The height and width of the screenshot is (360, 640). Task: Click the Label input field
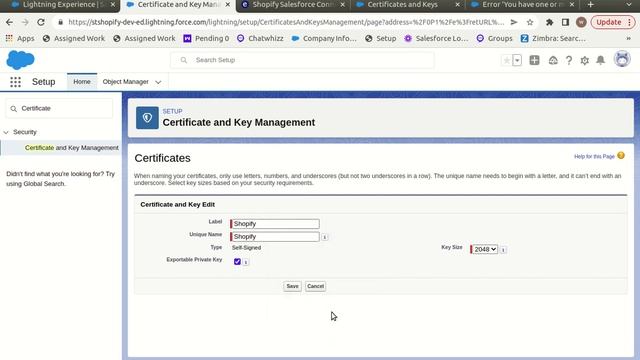(x=275, y=224)
